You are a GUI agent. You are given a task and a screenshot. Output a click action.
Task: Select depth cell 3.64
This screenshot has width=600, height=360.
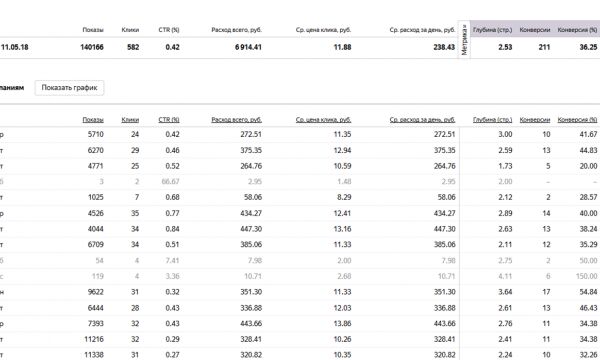(505, 292)
